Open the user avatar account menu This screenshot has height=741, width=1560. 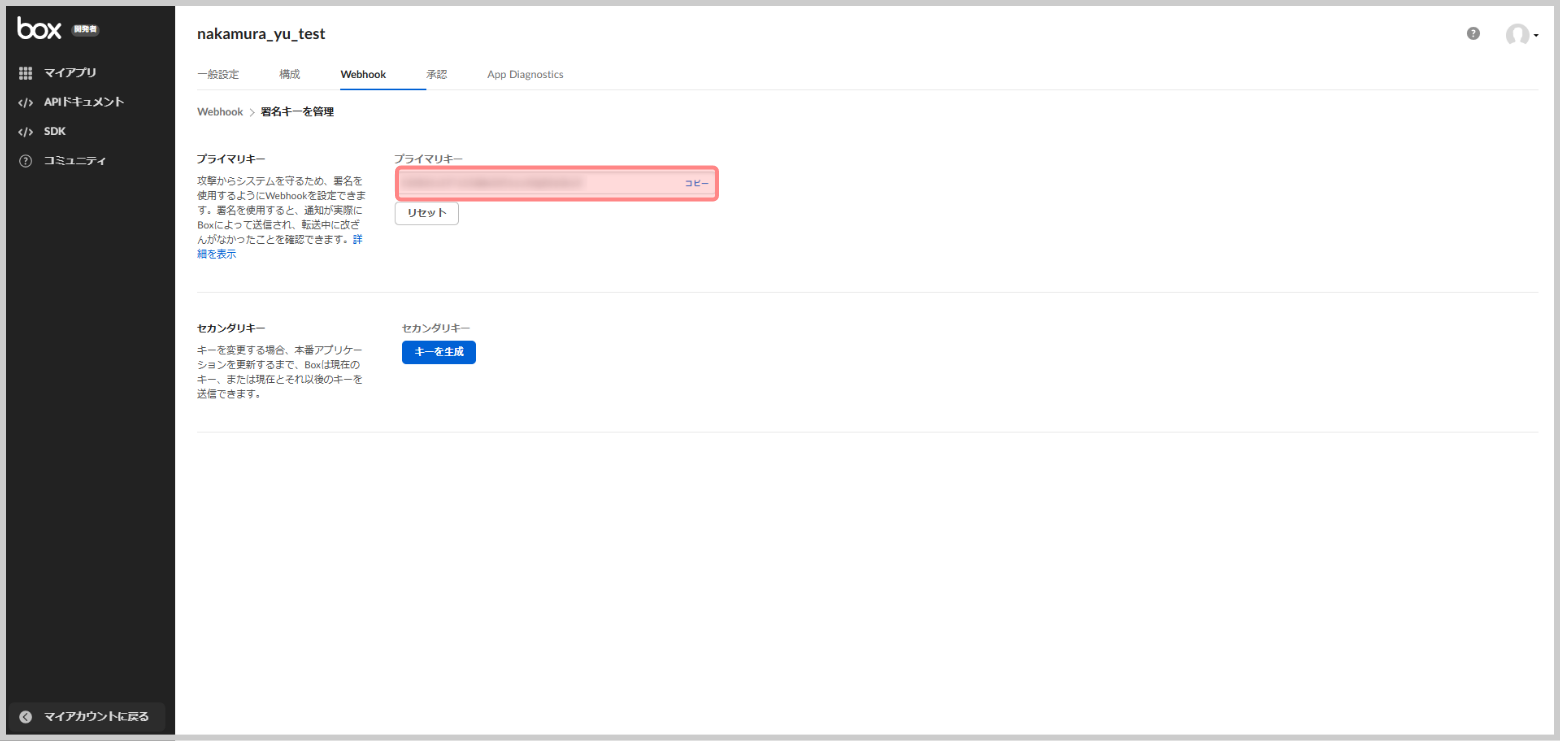(1521, 35)
